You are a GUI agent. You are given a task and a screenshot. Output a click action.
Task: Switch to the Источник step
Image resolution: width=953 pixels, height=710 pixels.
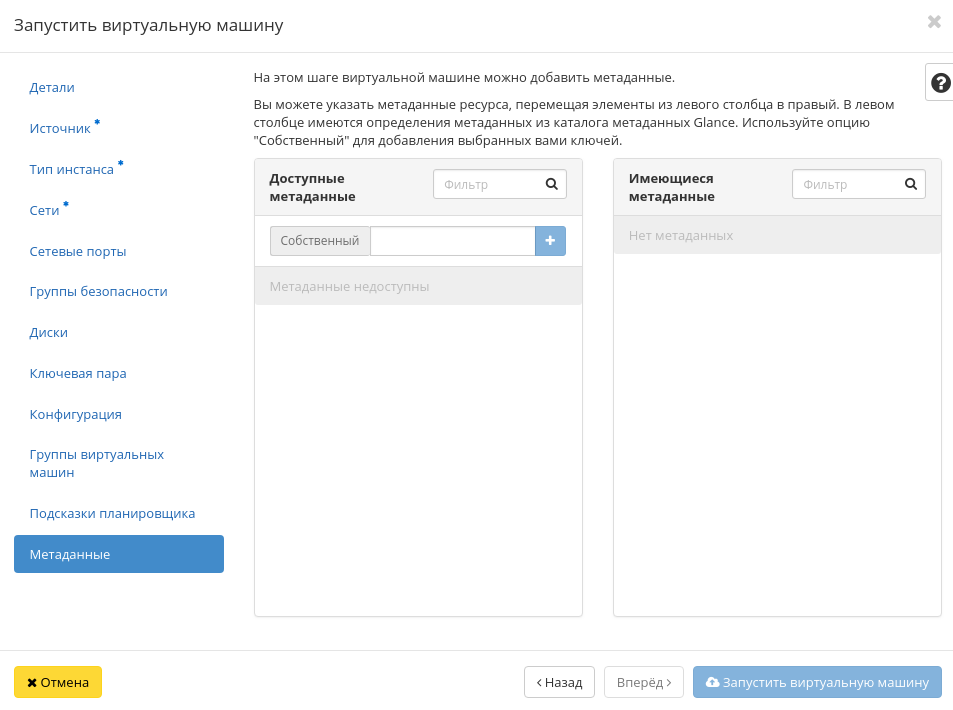60,129
